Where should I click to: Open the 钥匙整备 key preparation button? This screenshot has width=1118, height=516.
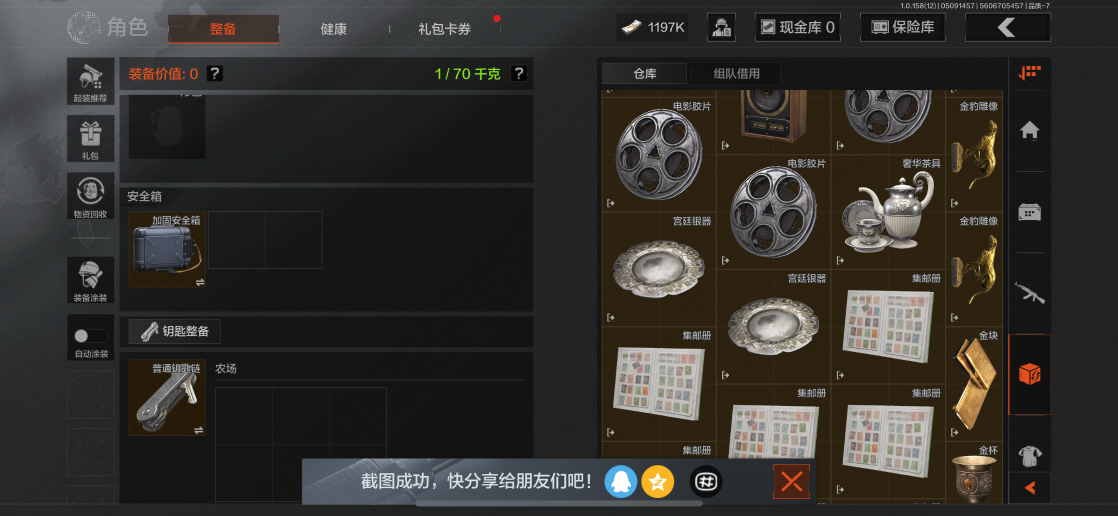175,331
